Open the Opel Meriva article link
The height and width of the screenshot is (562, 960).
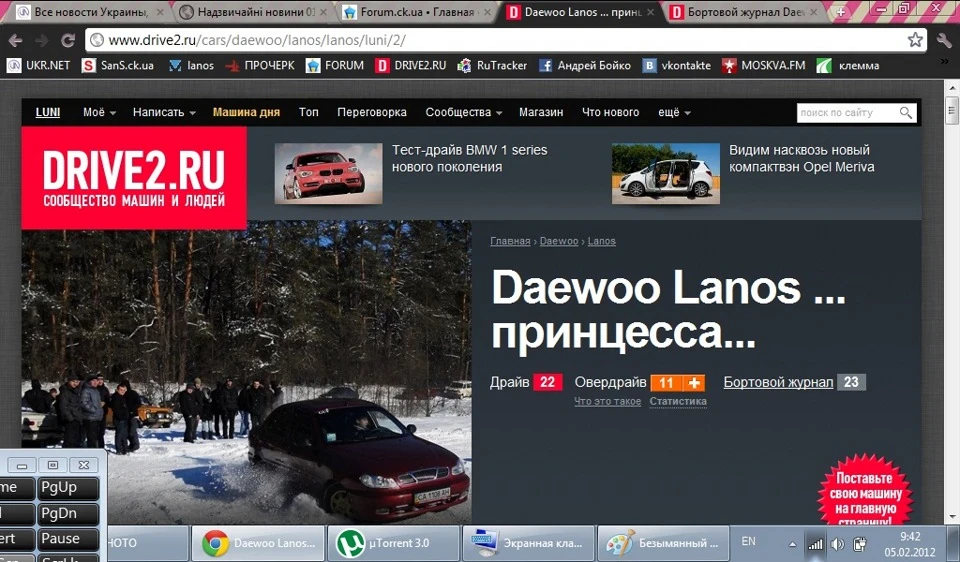coord(801,159)
